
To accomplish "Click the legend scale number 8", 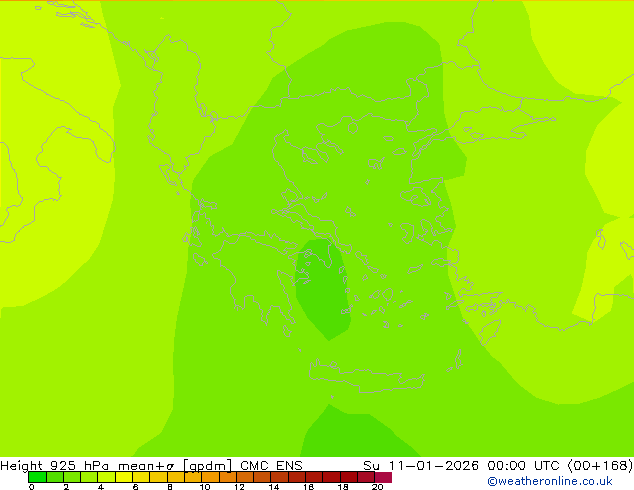I will pyautogui.click(x=170, y=487).
